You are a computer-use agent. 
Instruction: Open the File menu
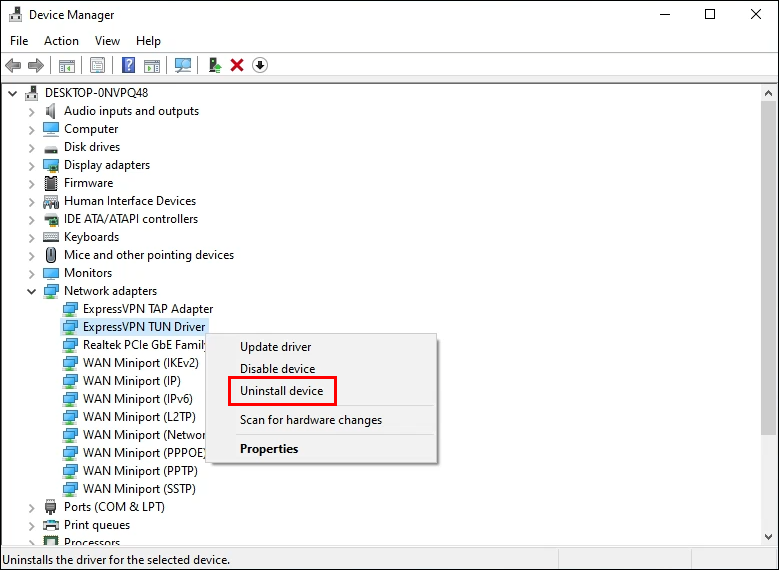(x=19, y=41)
